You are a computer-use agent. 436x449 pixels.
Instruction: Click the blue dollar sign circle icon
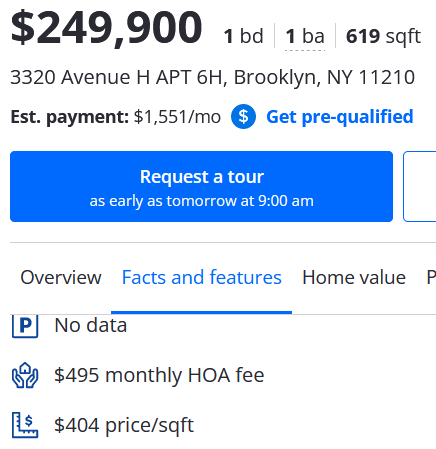coord(243,116)
